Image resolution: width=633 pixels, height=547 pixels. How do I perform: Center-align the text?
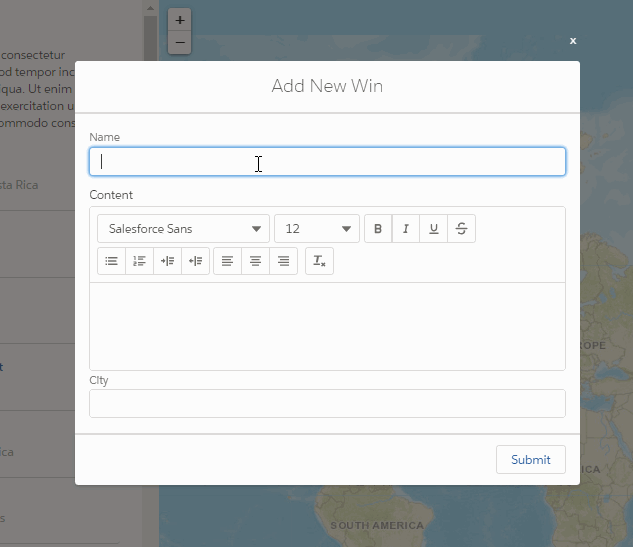(255, 261)
